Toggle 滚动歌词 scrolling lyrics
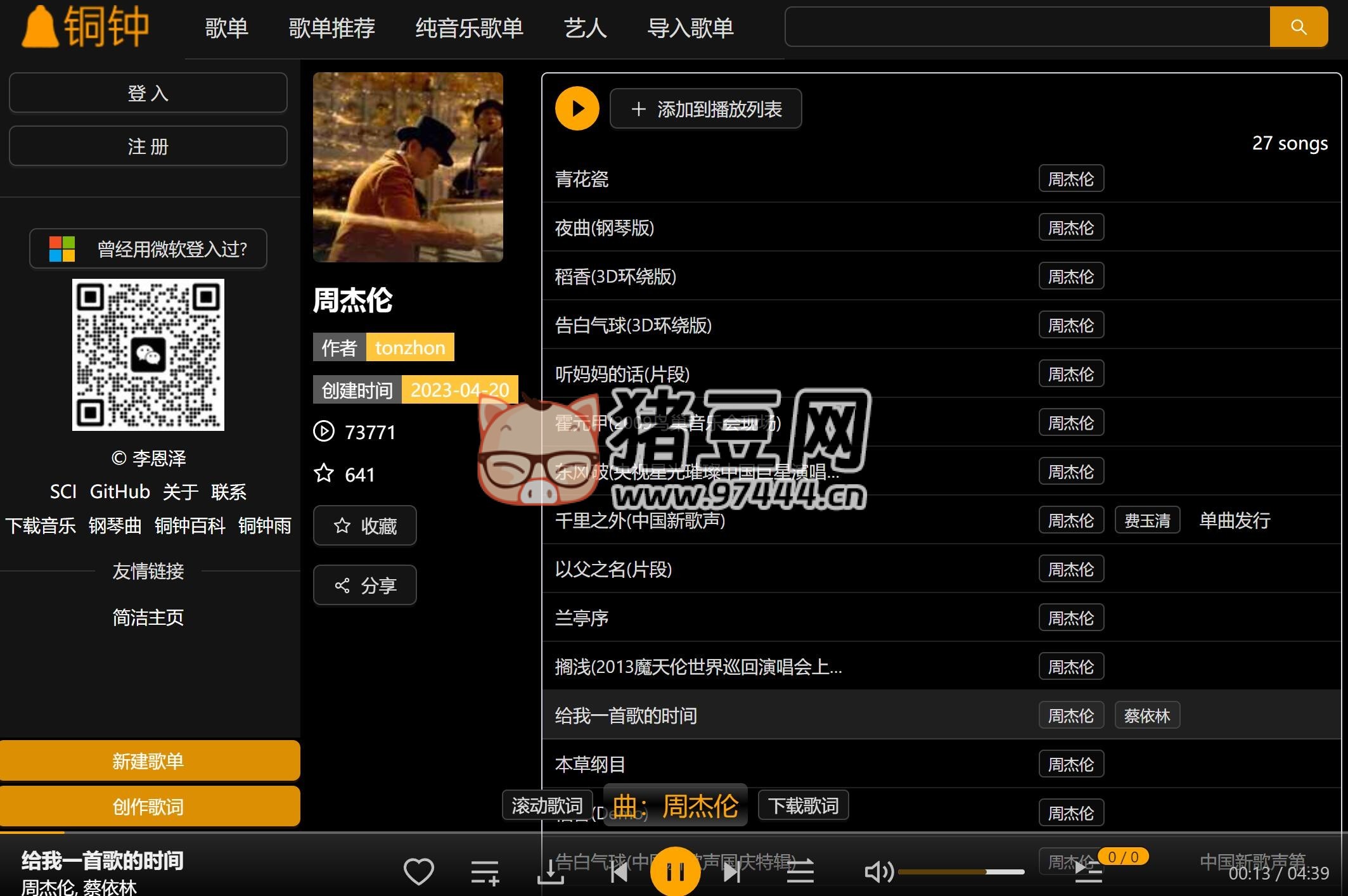1348x896 pixels. [x=547, y=805]
